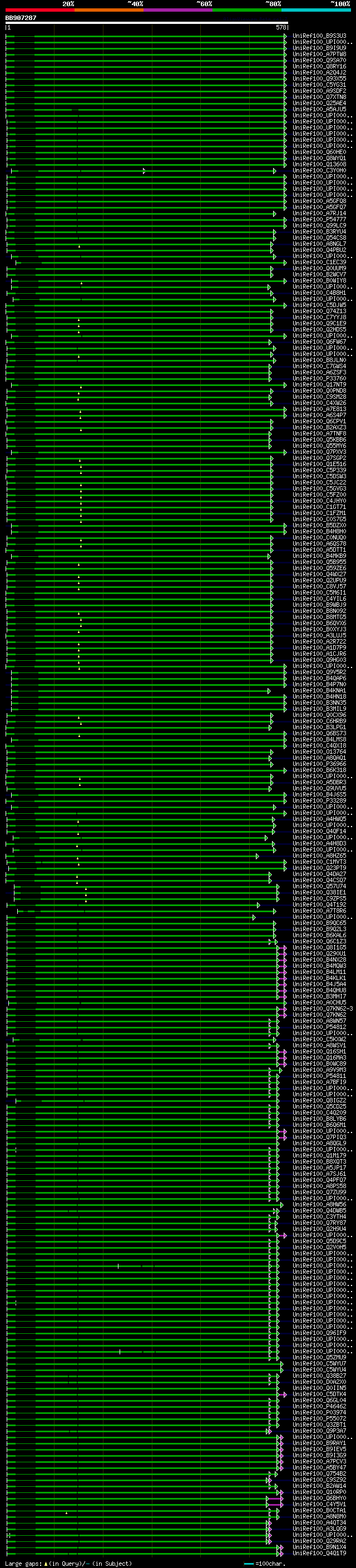Select hit UniRef100_Q25AE4

[319, 103]
